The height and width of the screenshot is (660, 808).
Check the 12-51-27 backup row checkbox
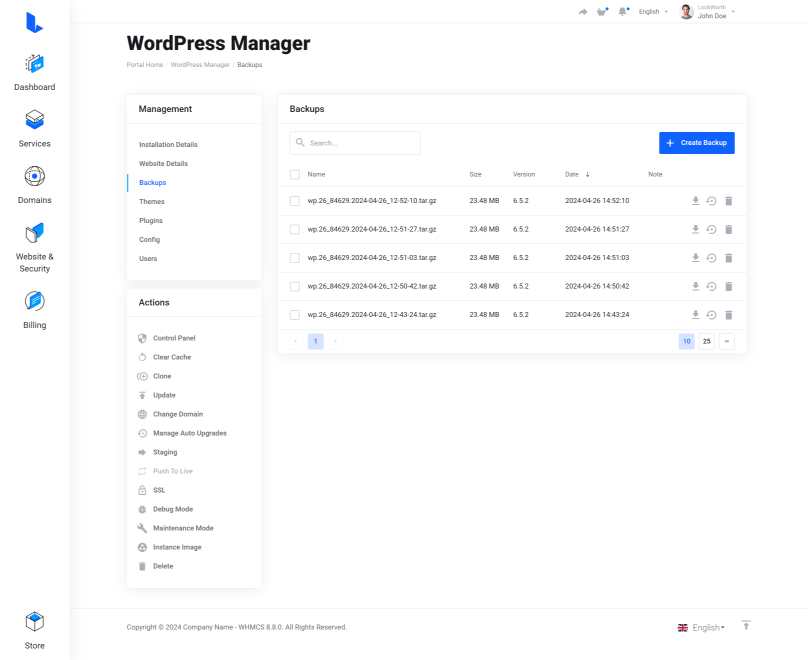tap(295, 229)
